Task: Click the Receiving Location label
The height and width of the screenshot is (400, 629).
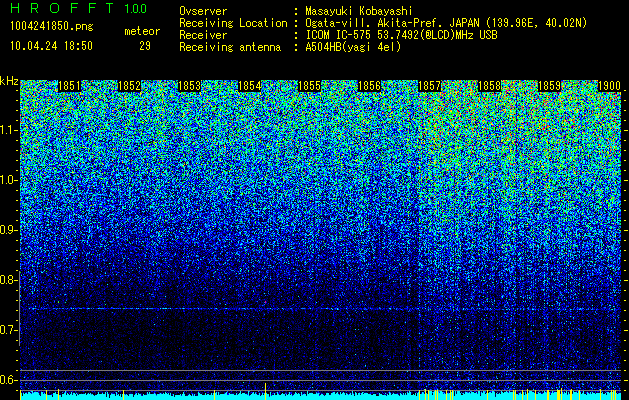Action: (x=233, y=23)
